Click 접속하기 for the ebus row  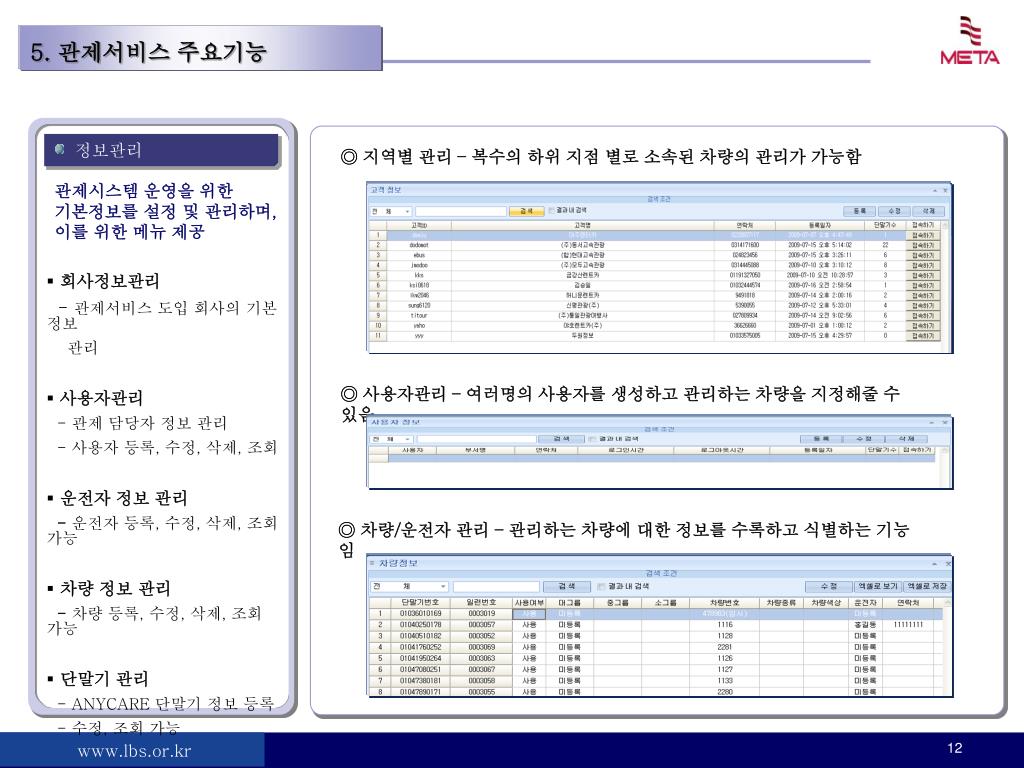pos(923,255)
